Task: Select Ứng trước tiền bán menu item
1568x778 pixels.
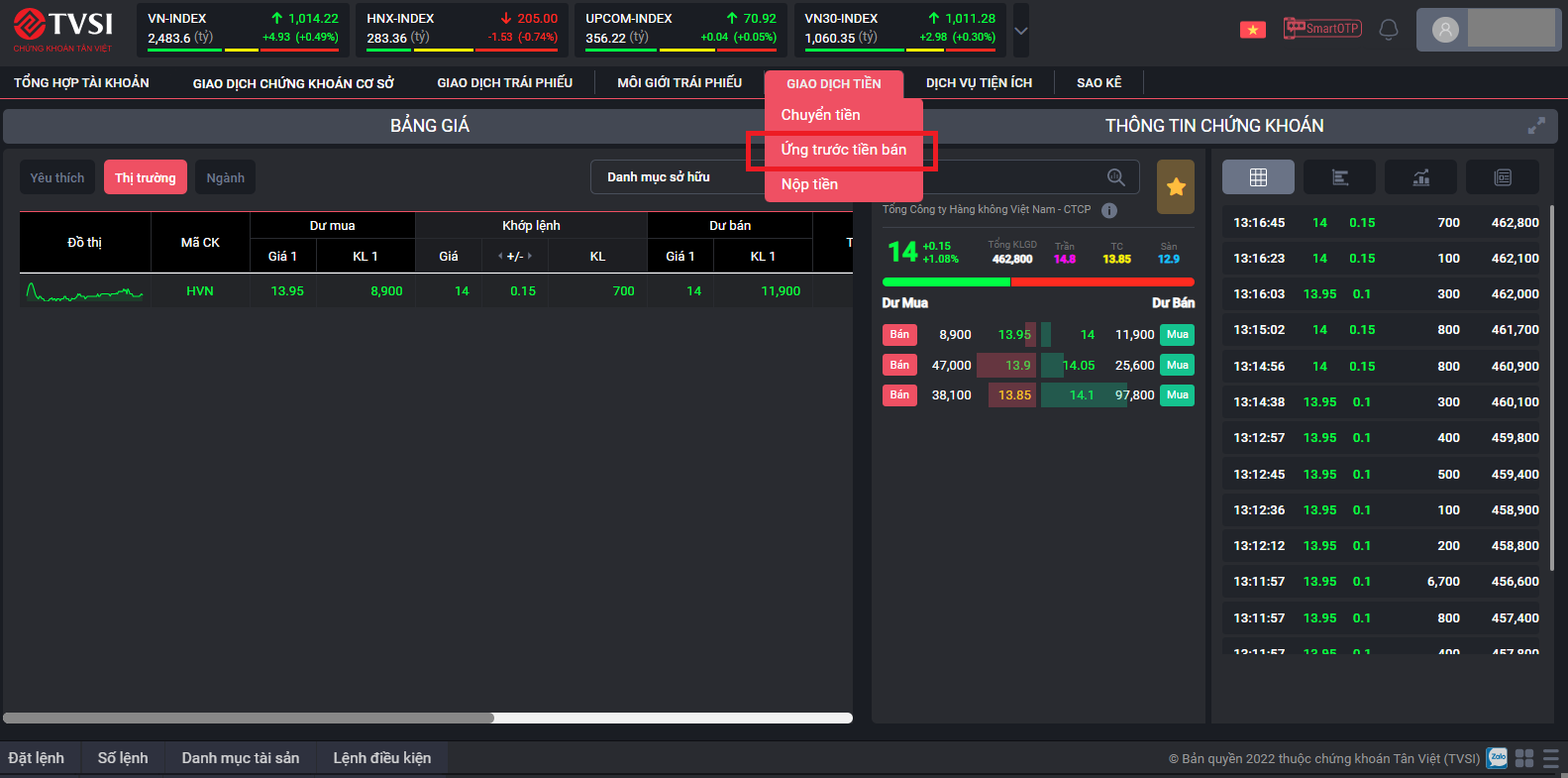Action: [x=843, y=150]
